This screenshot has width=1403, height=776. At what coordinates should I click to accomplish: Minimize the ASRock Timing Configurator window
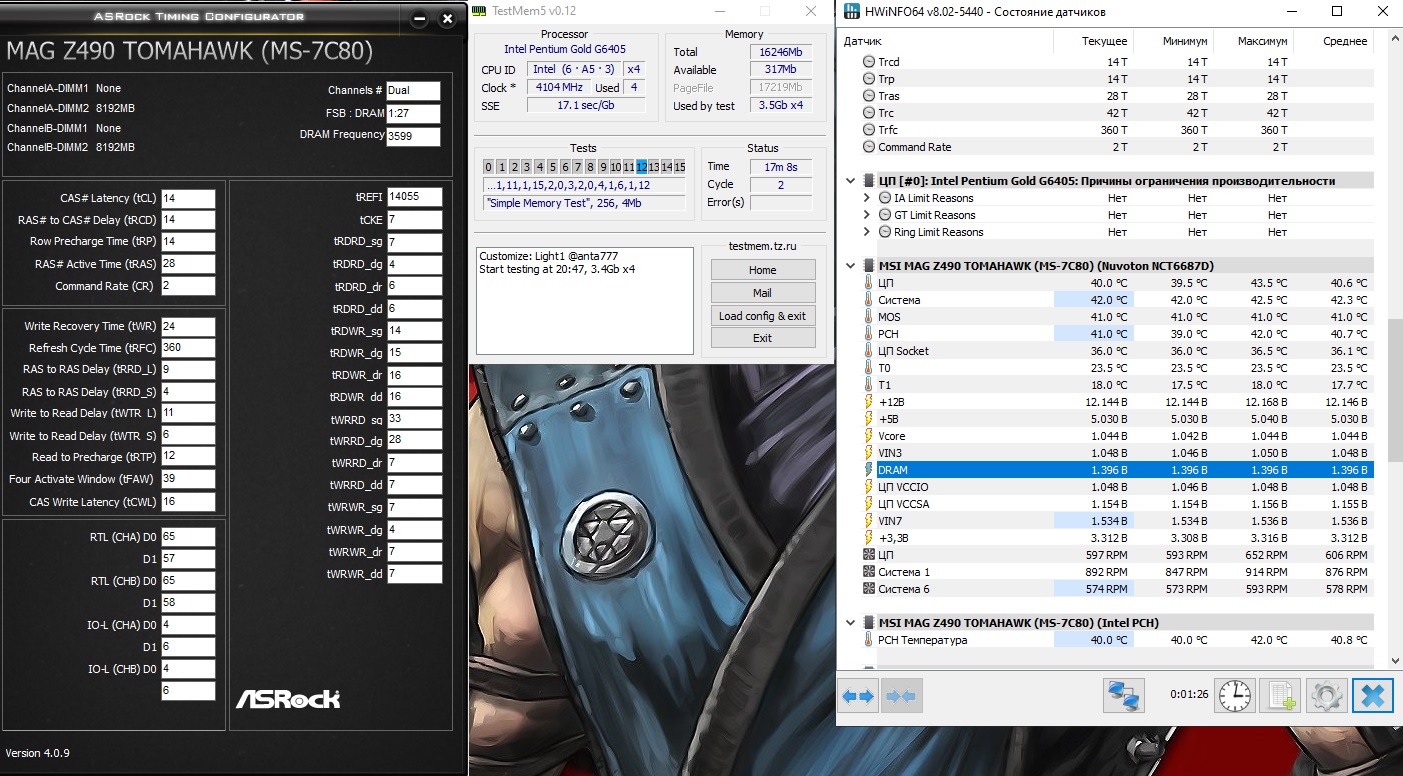point(421,17)
